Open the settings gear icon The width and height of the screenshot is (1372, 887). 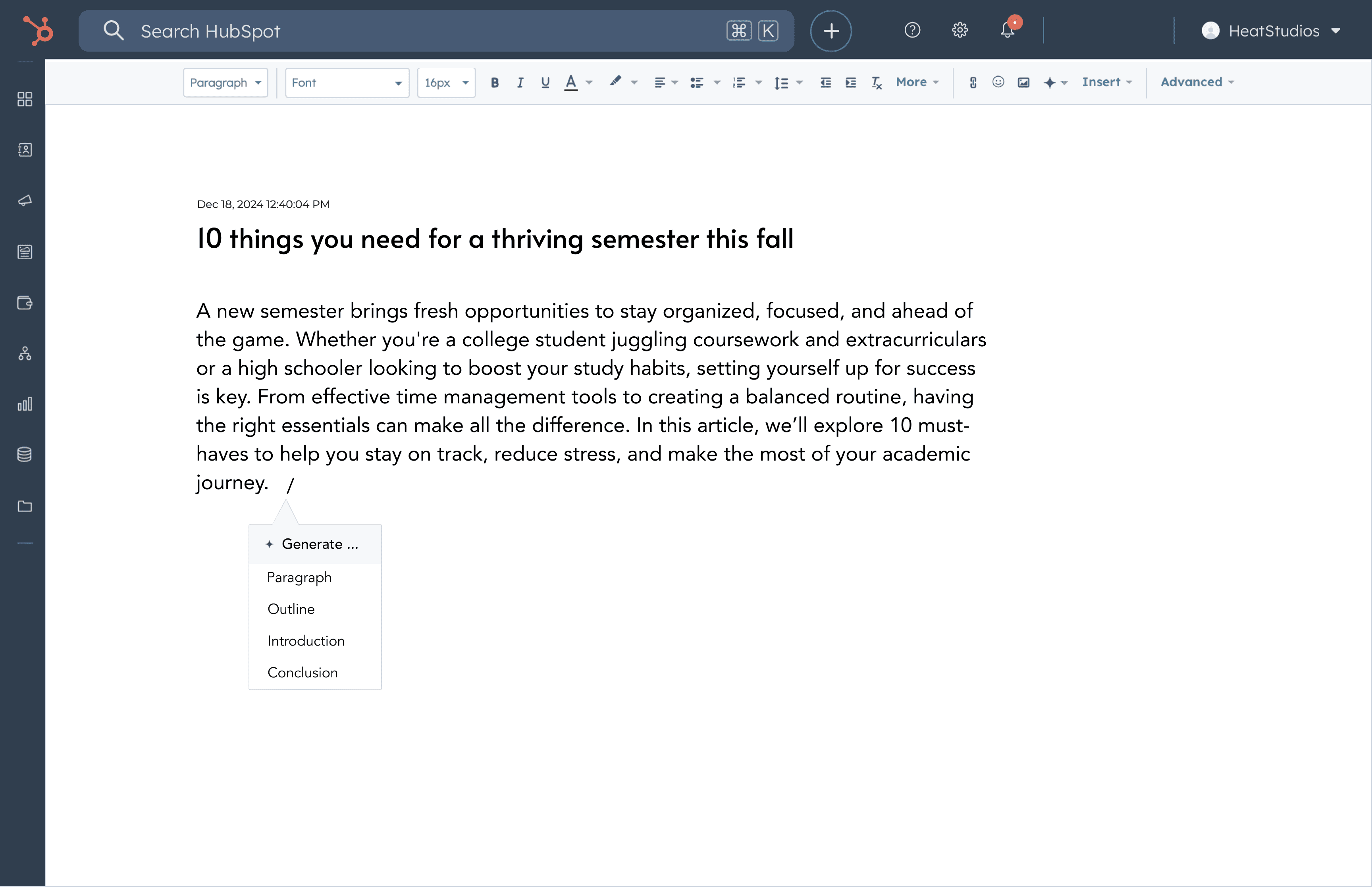tap(960, 30)
